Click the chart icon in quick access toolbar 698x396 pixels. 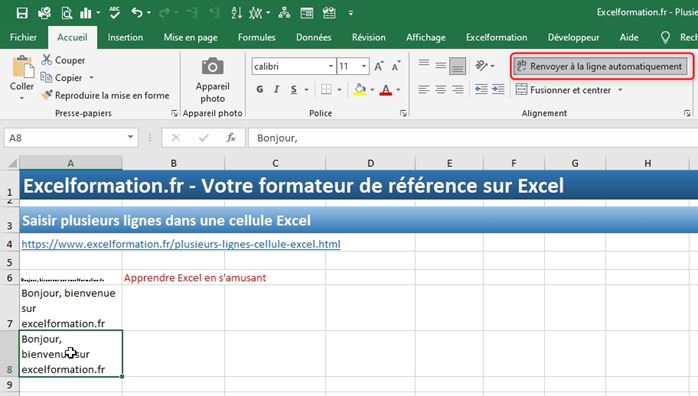tap(85, 13)
